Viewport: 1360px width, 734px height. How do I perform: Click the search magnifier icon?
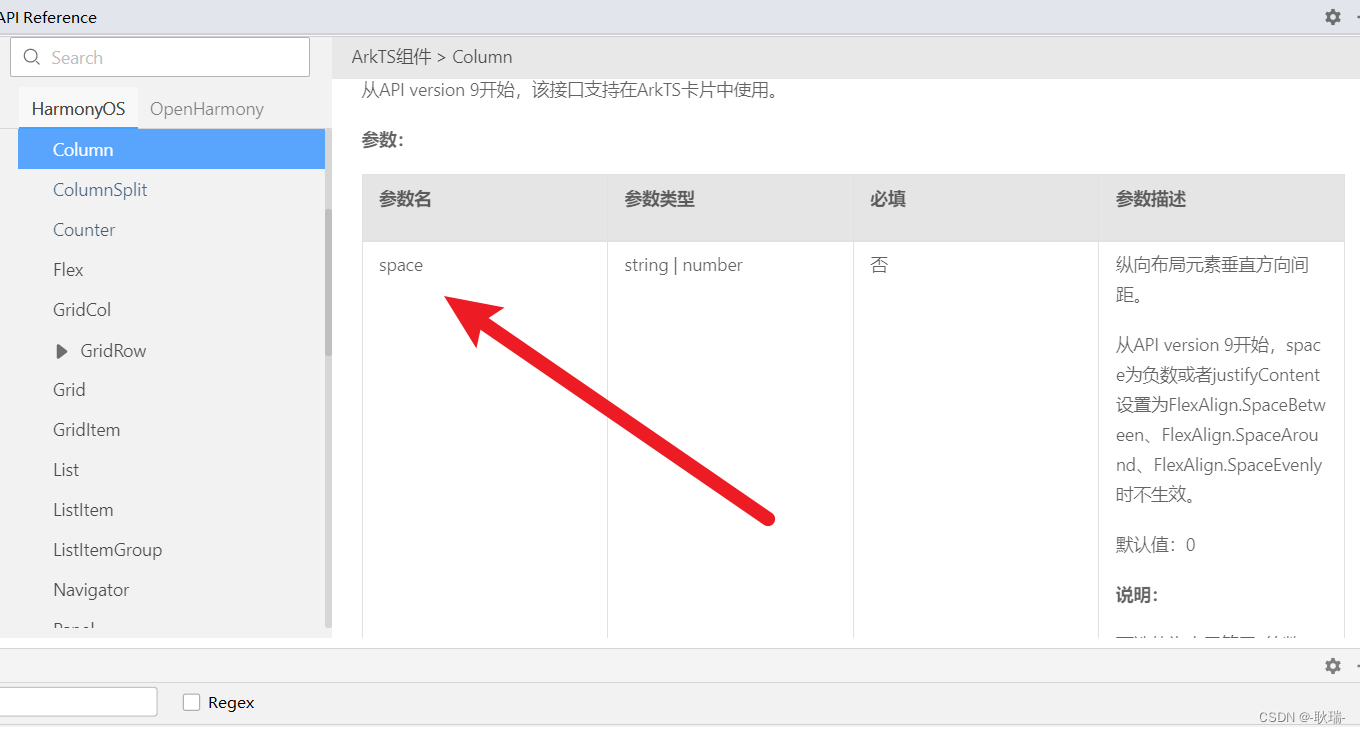32,57
